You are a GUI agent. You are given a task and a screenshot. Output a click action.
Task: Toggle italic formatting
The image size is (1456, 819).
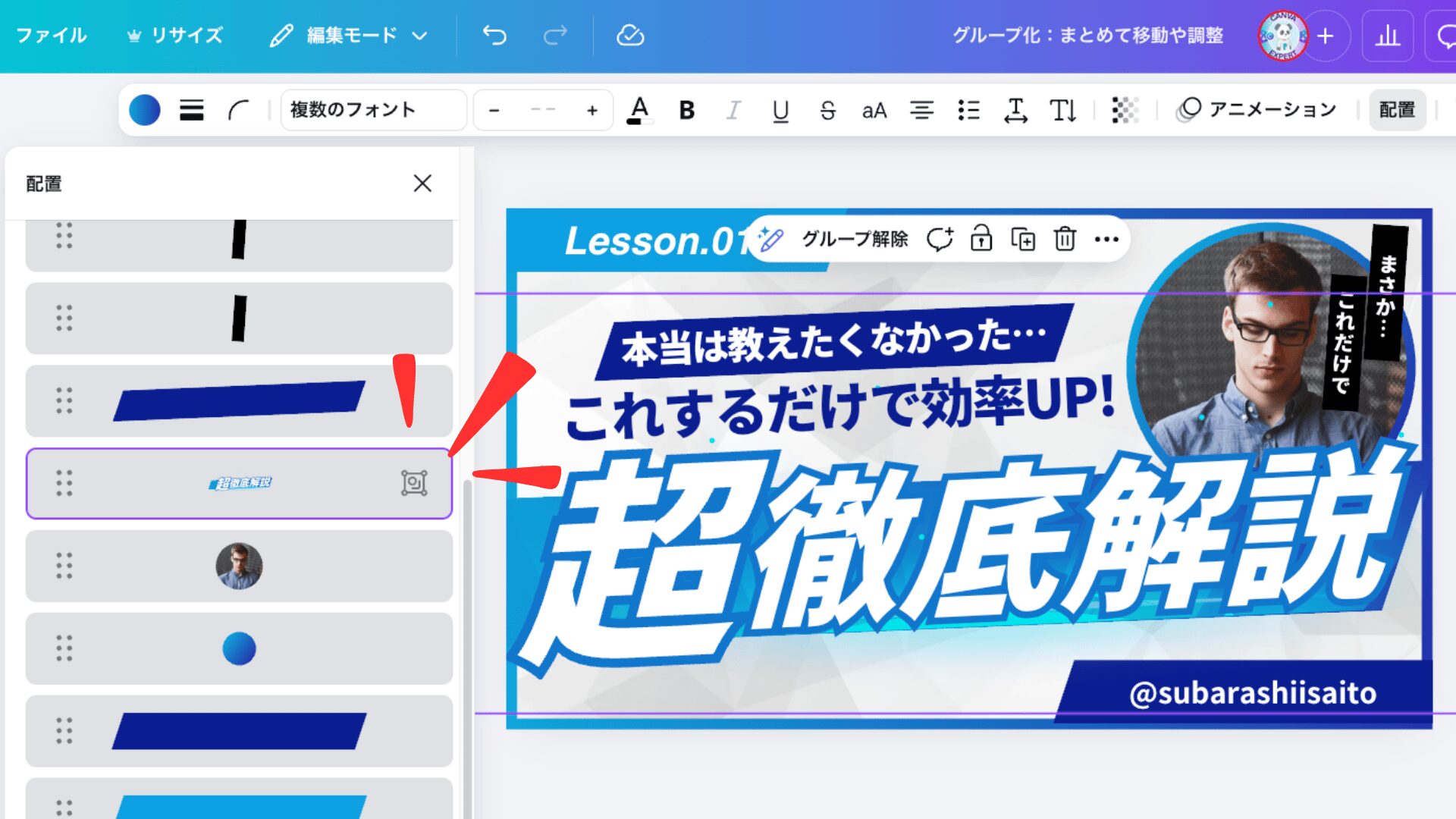tap(733, 110)
